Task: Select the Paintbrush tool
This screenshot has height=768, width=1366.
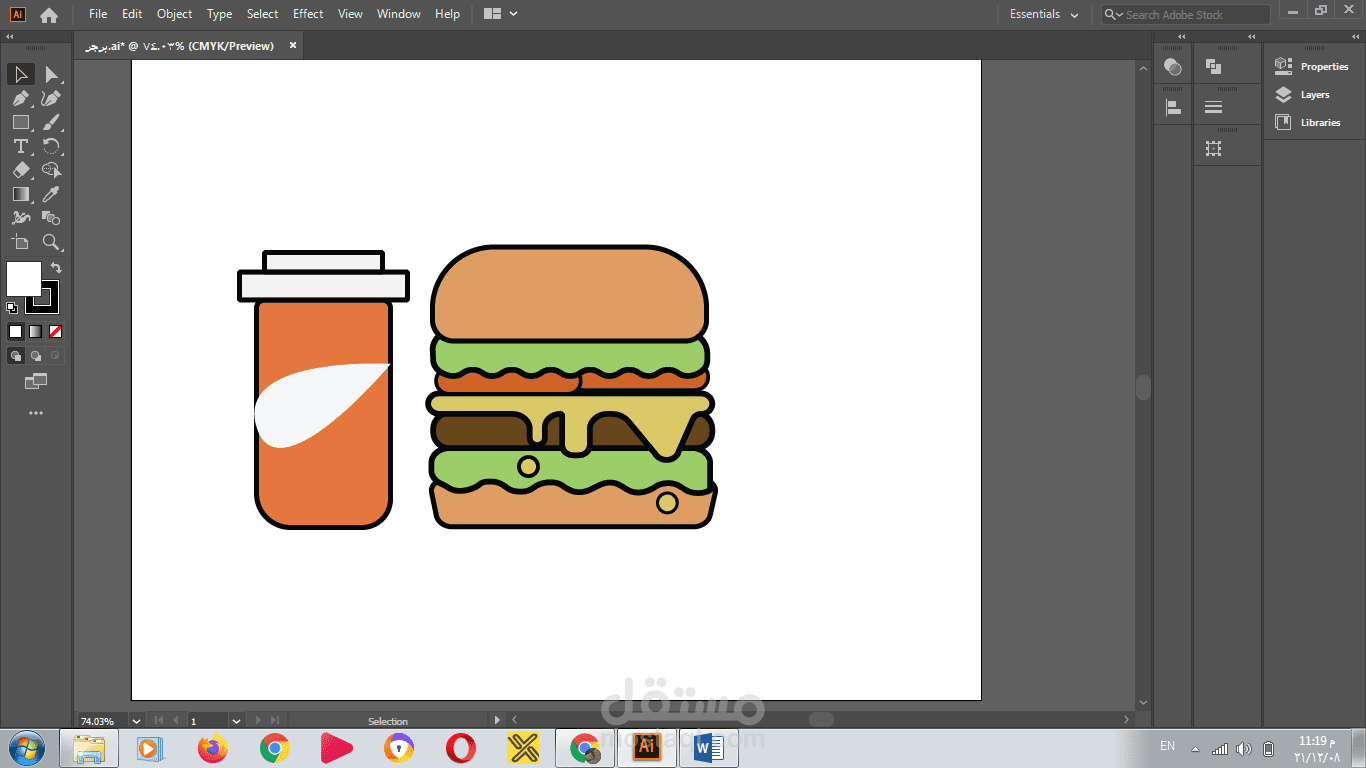Action: click(52, 122)
